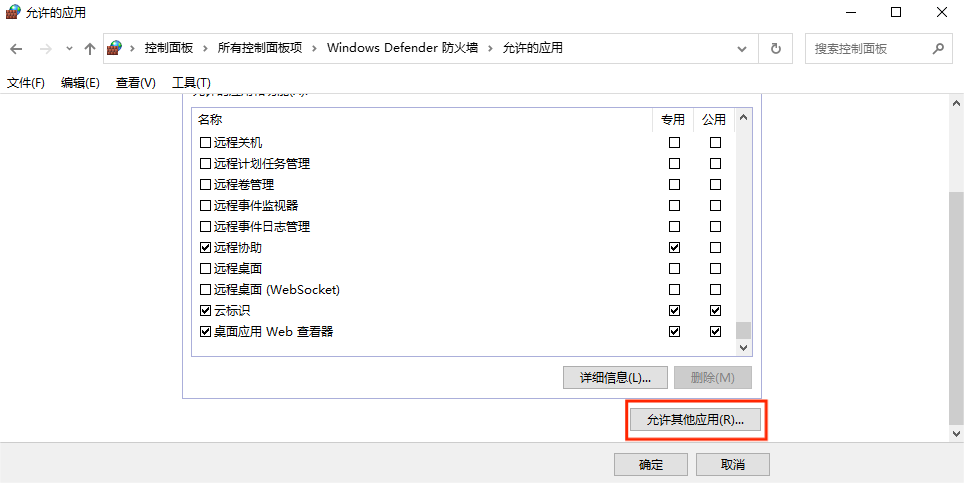The width and height of the screenshot is (964, 483).
Task: Enable the 远程计划任务管理 checkbox
Action: click(205, 163)
